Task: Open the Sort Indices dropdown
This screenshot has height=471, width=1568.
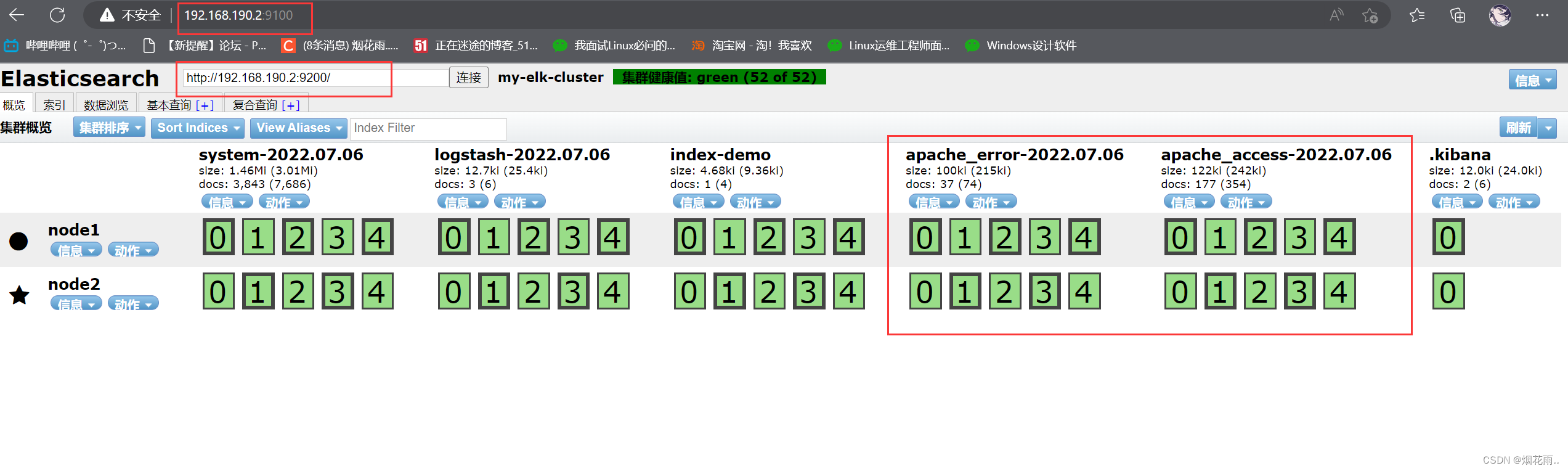Action: click(198, 128)
